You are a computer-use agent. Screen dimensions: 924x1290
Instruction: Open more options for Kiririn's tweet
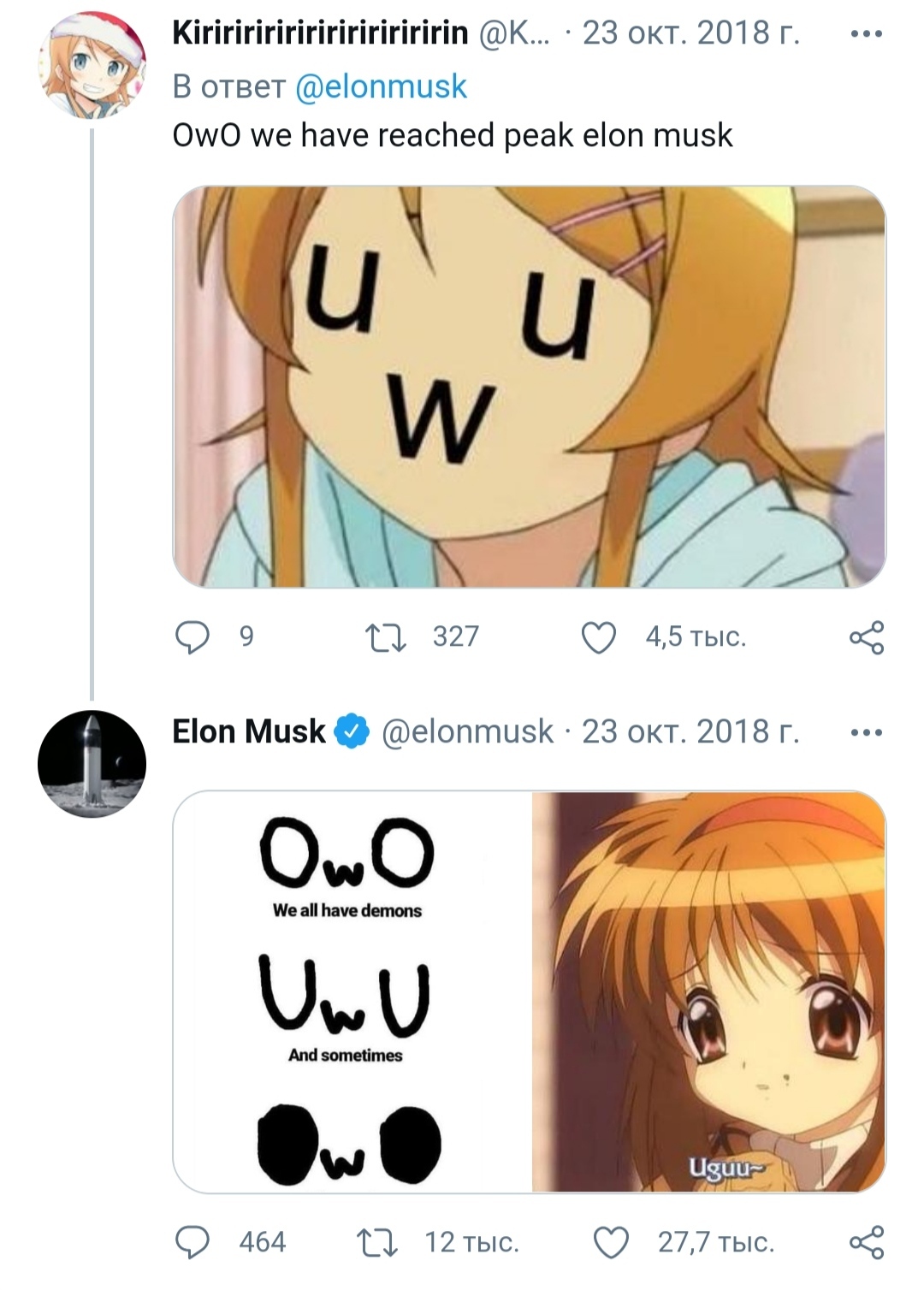[866, 34]
